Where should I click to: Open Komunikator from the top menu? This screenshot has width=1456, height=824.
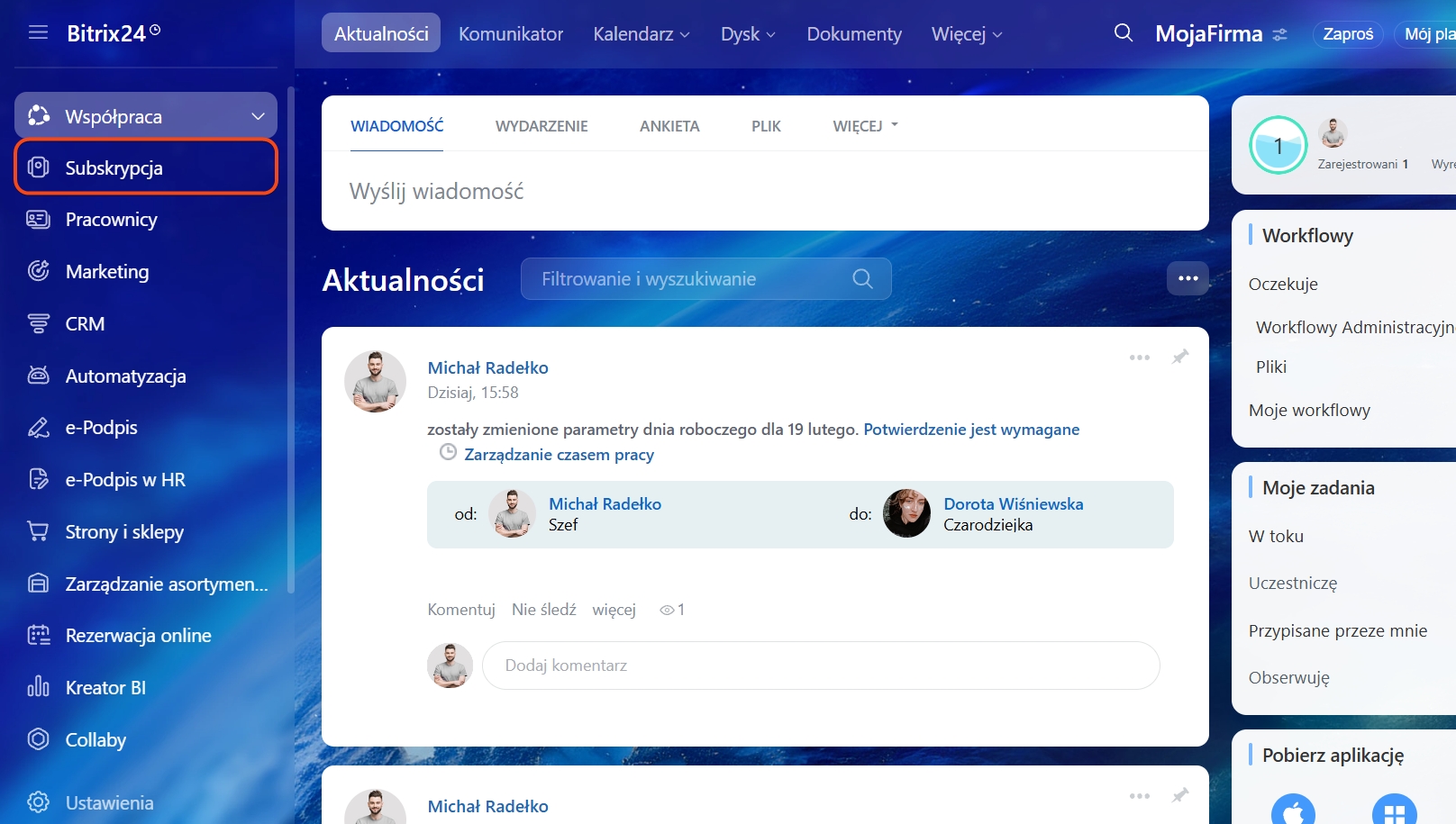(x=510, y=34)
